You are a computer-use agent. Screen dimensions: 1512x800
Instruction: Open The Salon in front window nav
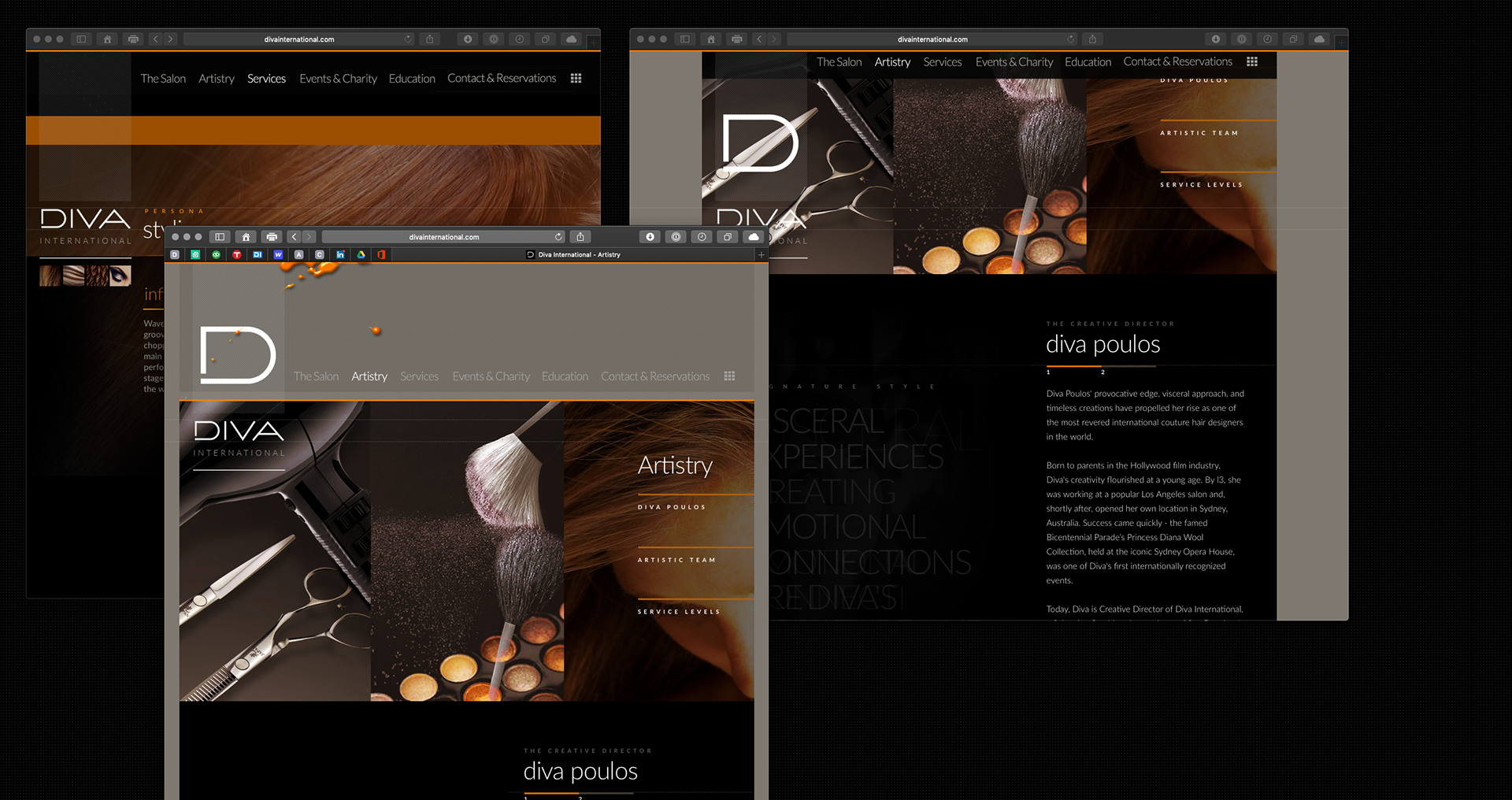(x=316, y=376)
